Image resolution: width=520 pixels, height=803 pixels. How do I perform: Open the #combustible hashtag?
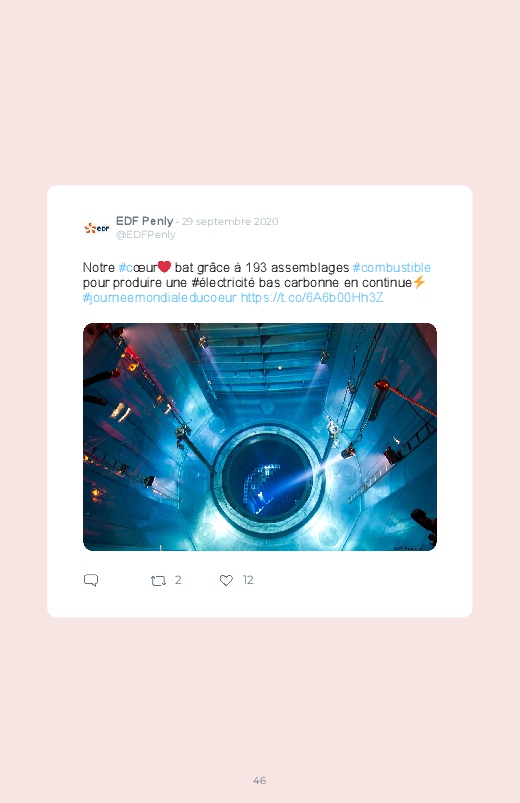tap(391, 268)
